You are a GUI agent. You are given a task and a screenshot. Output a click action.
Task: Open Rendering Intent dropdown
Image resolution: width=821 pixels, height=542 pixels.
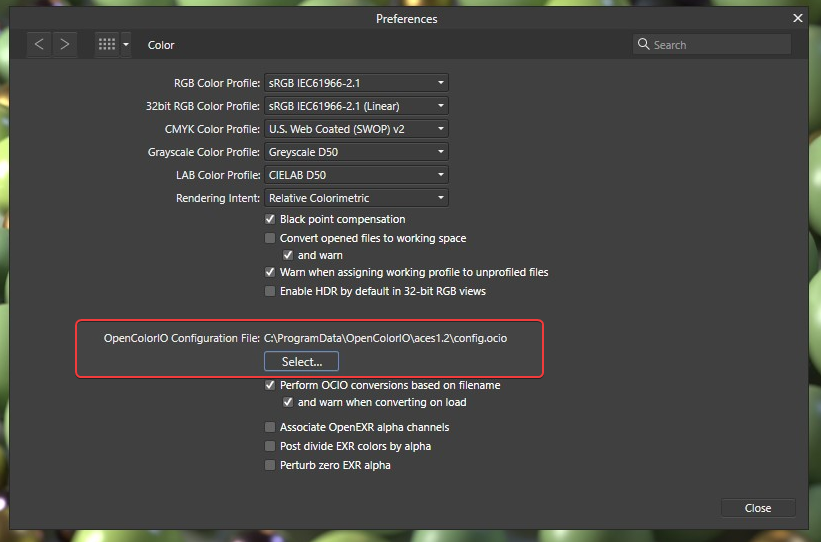(356, 198)
